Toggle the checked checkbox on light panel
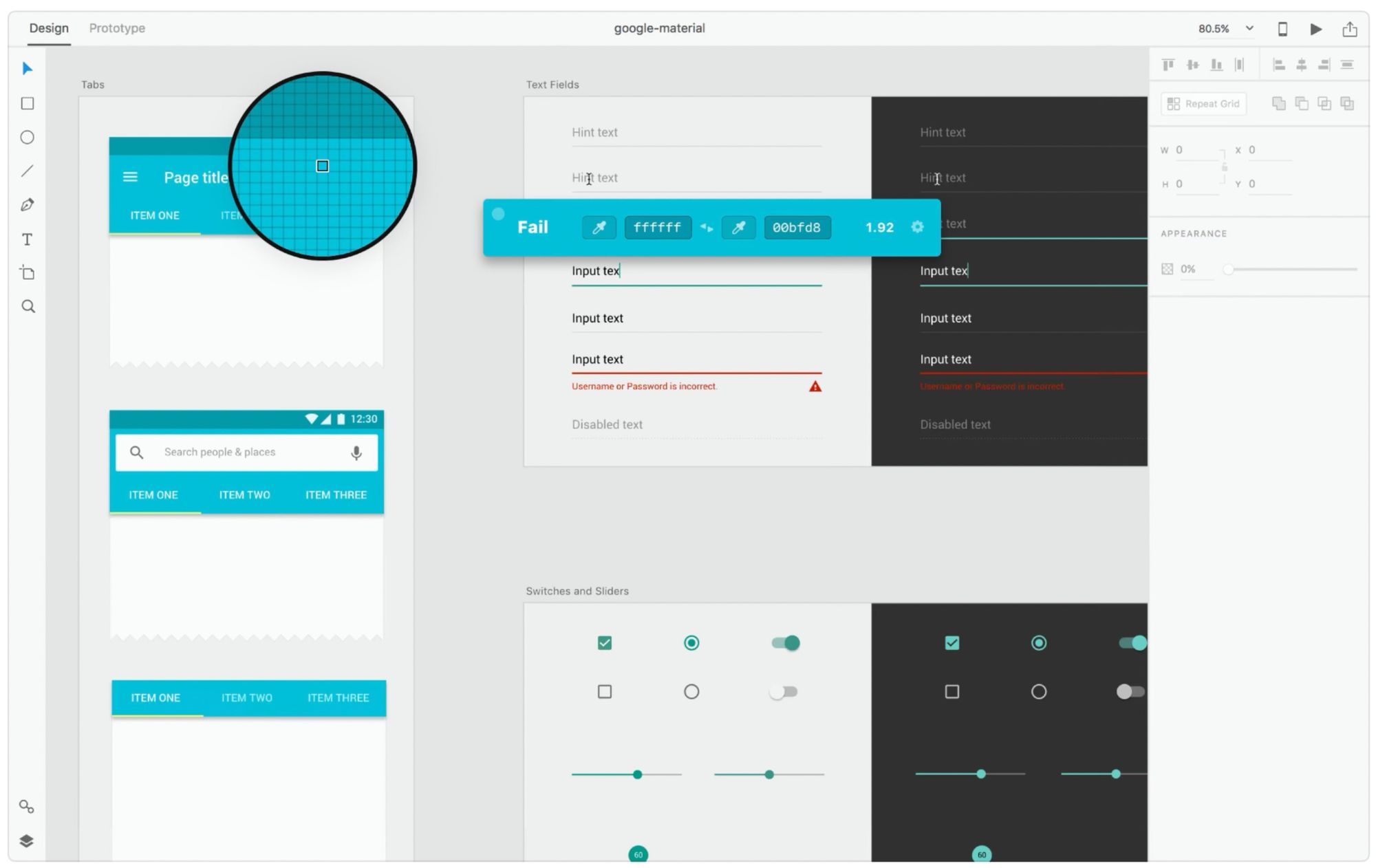Viewport: 1376px width, 868px height. click(605, 643)
